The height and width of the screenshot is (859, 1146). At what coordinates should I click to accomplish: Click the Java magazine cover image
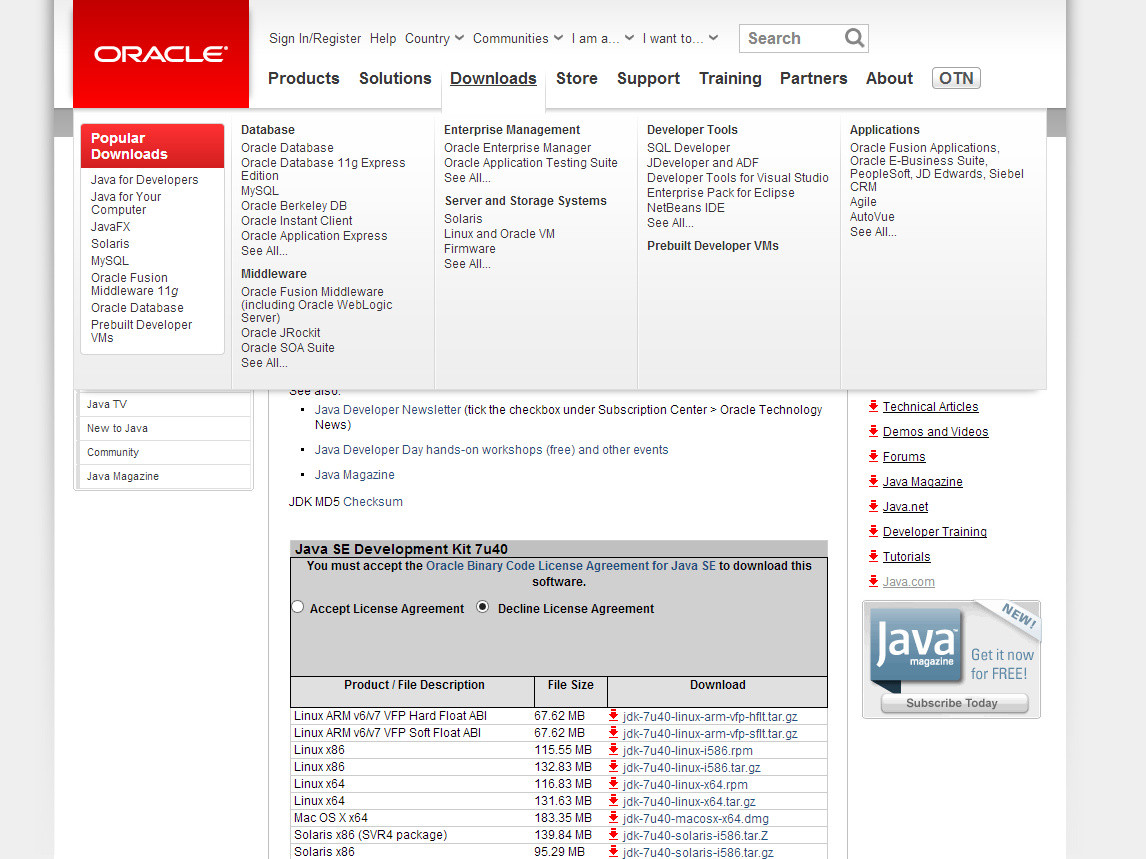click(x=917, y=648)
